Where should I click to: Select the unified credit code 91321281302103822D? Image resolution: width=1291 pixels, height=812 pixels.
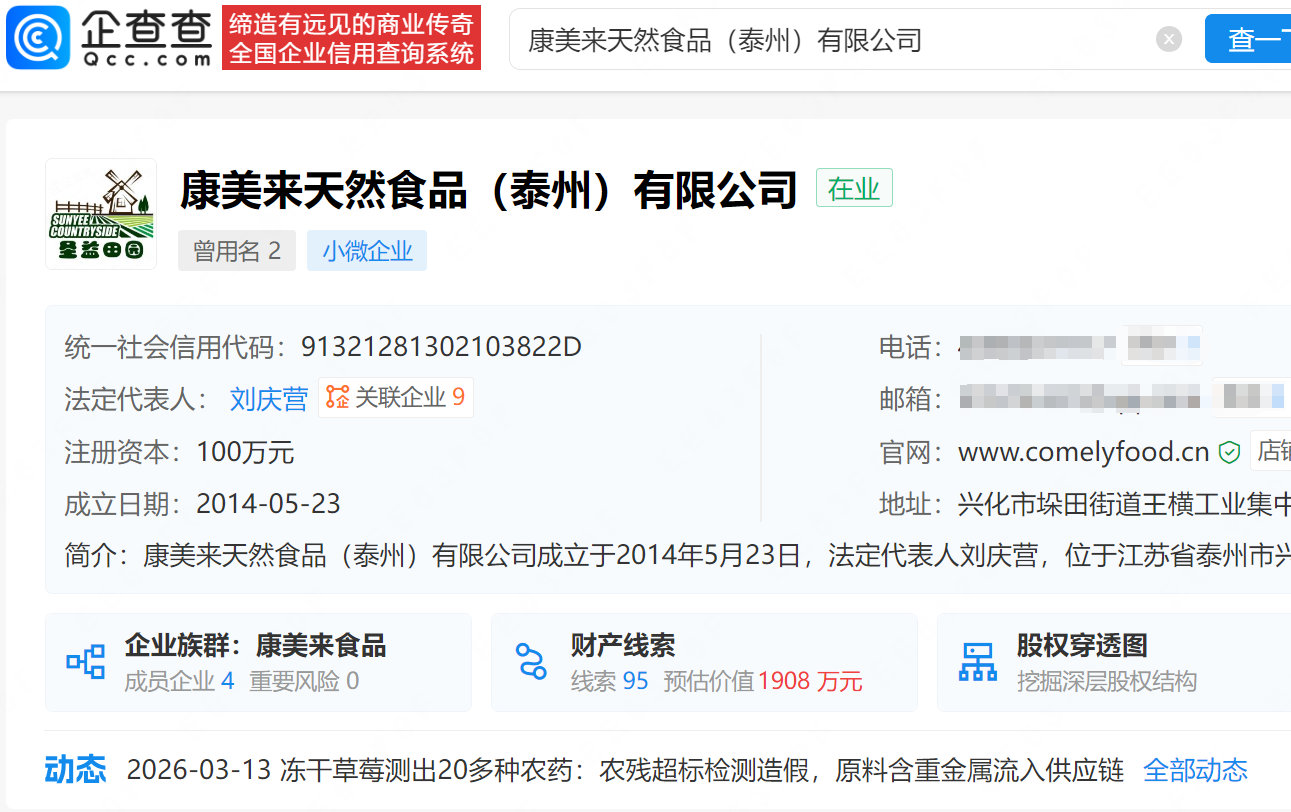tap(441, 347)
